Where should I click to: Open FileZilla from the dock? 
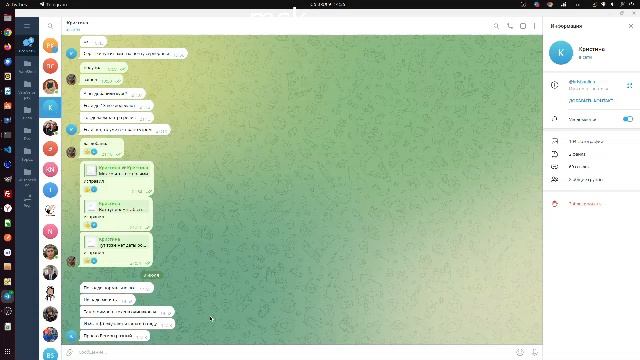(x=7, y=194)
